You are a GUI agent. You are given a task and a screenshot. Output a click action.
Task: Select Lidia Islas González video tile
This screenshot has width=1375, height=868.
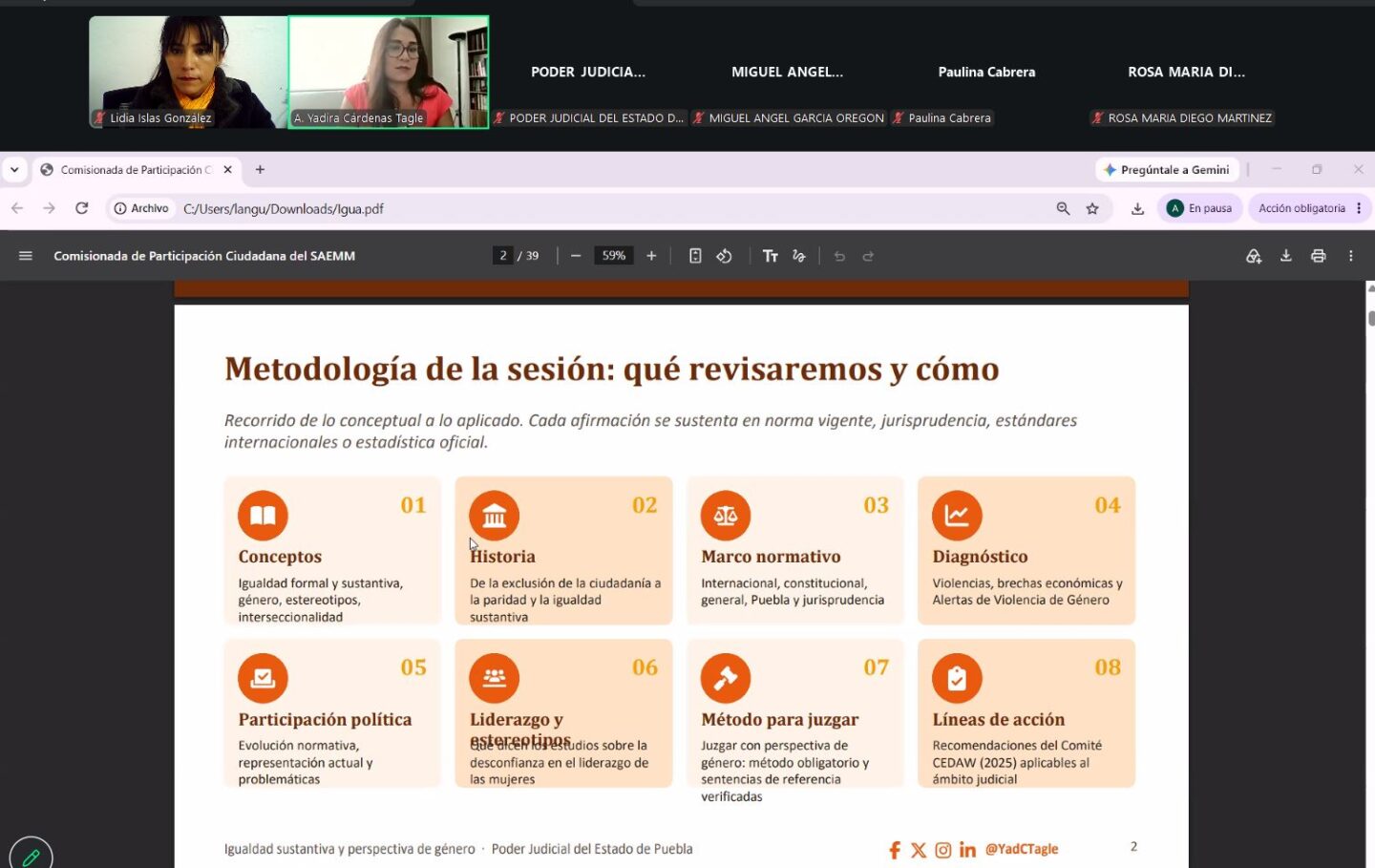188,72
